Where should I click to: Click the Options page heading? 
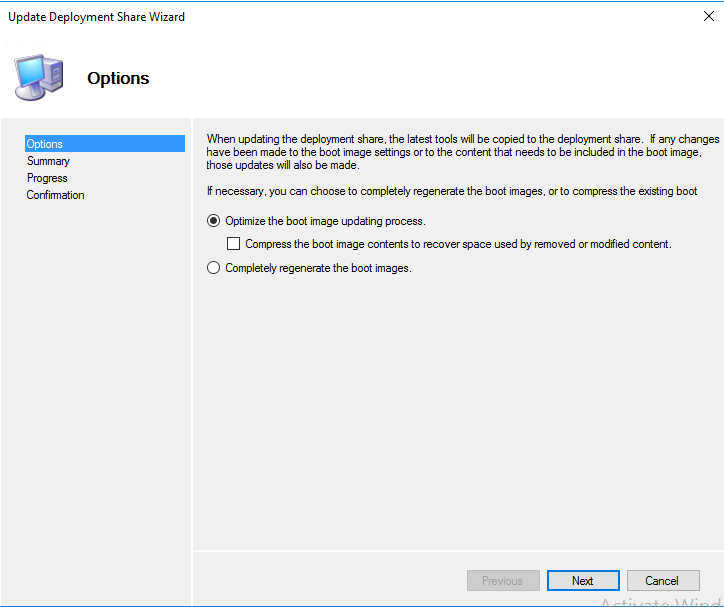click(x=118, y=78)
